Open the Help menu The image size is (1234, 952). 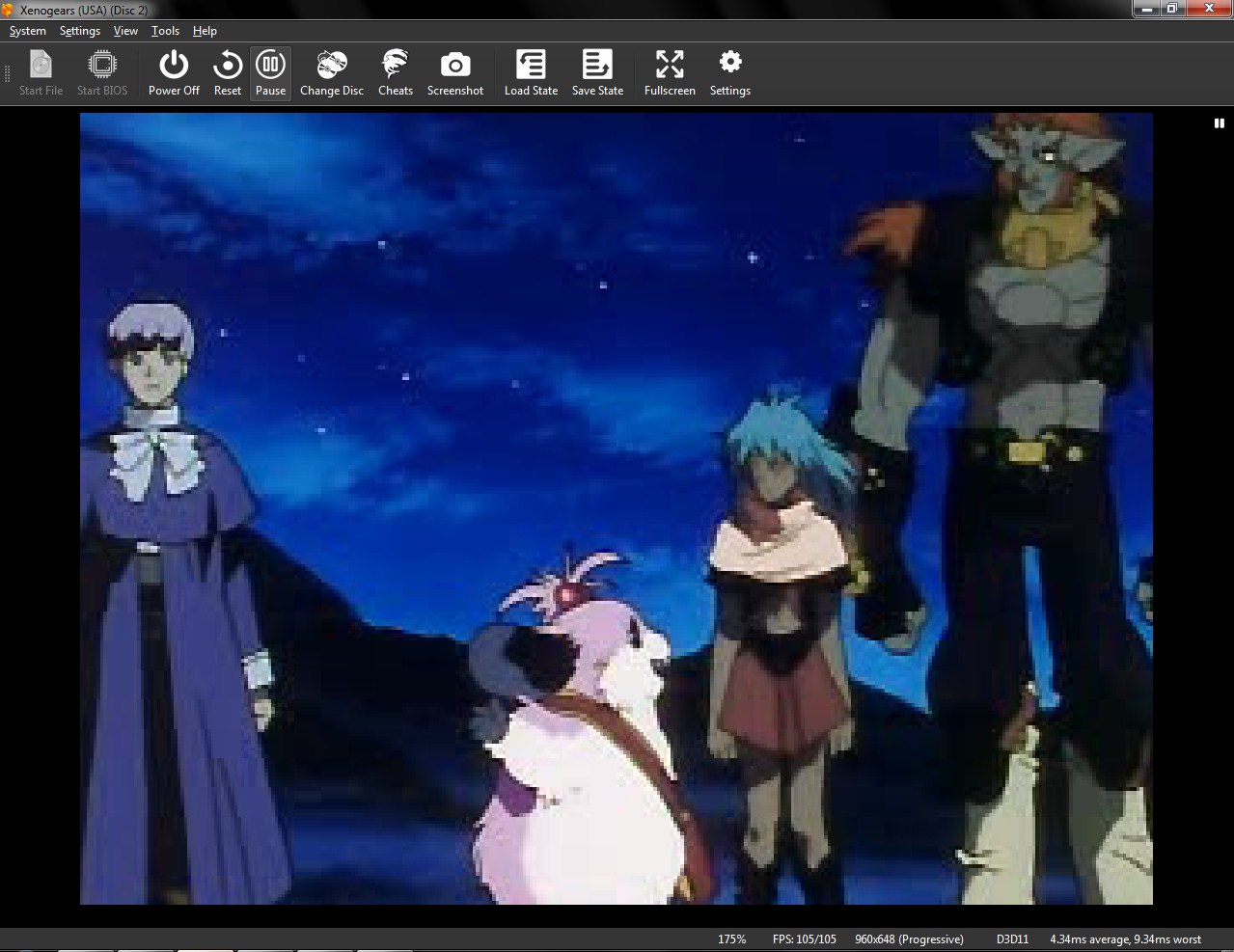(x=205, y=31)
